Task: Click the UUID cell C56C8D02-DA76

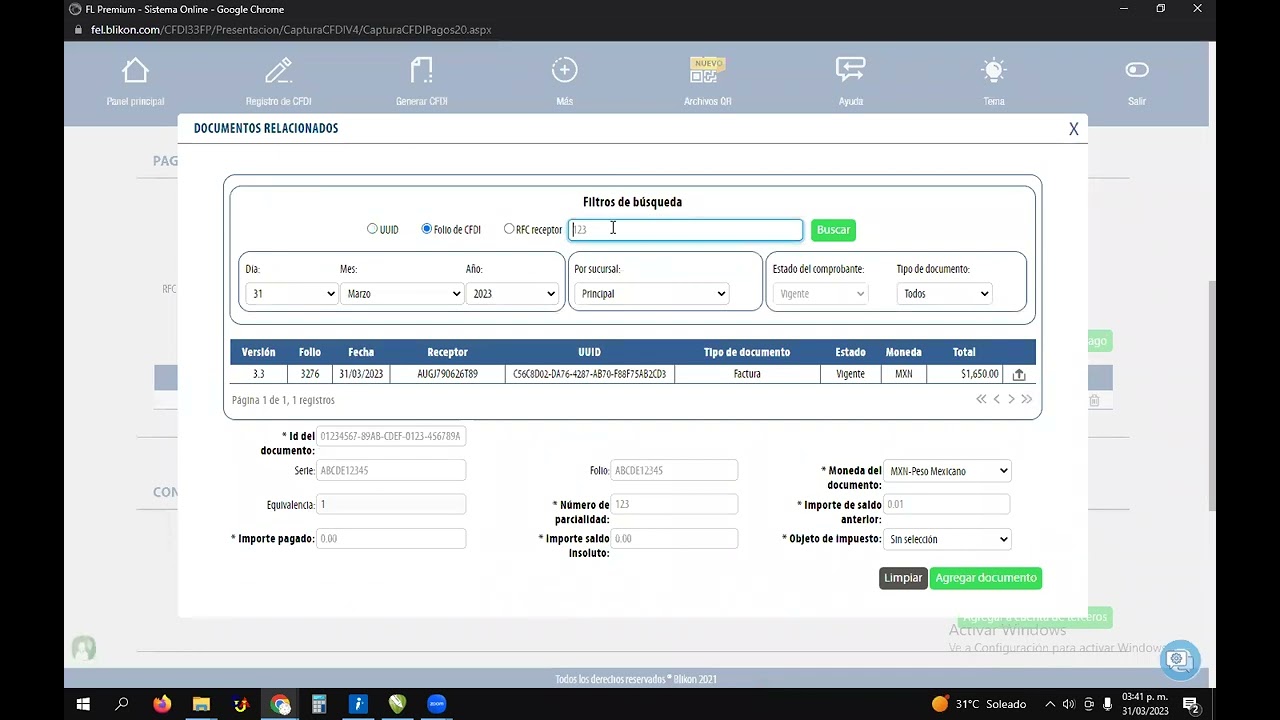Action: click(x=590, y=374)
